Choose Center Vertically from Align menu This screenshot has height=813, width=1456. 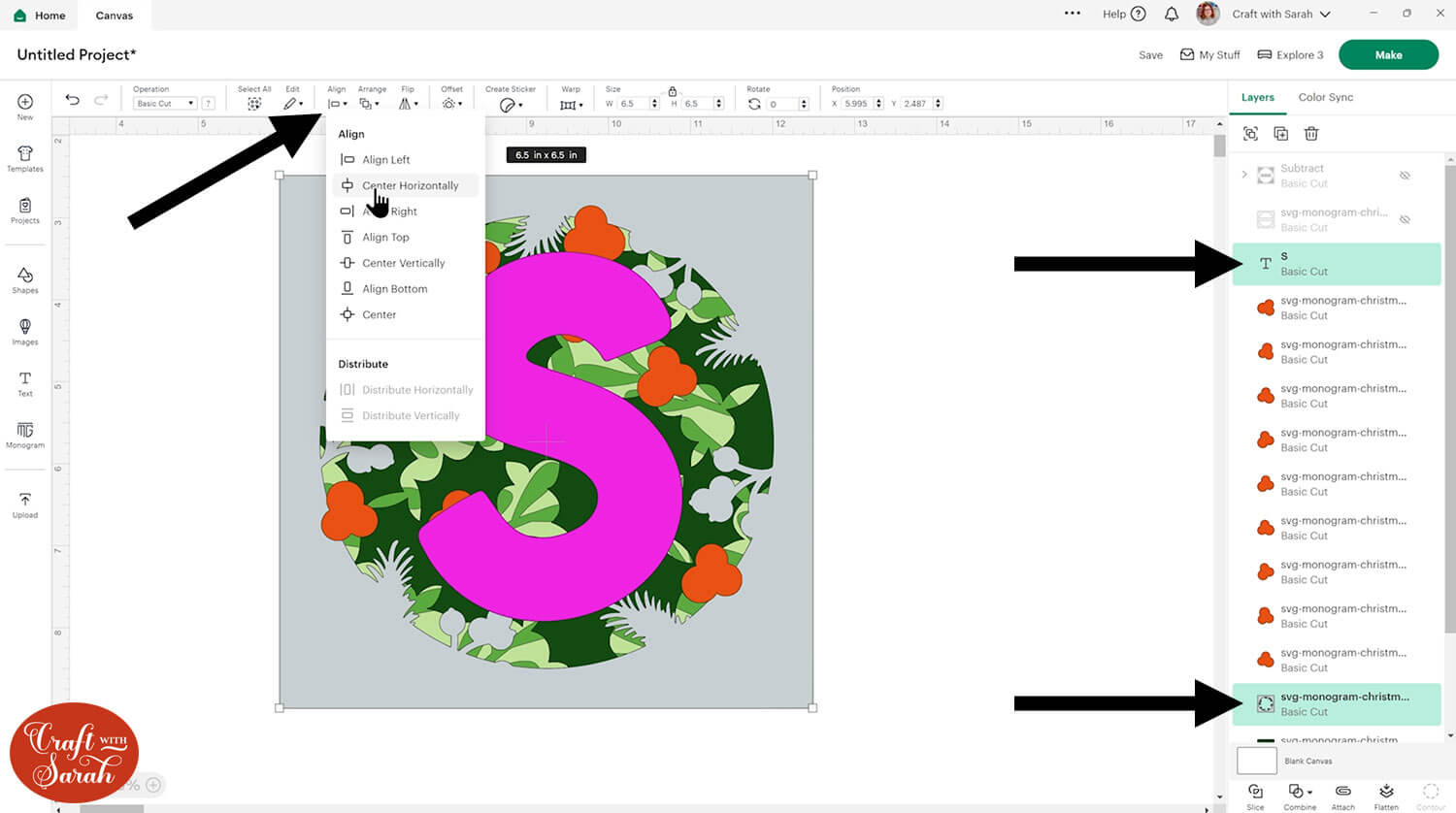[x=403, y=263]
